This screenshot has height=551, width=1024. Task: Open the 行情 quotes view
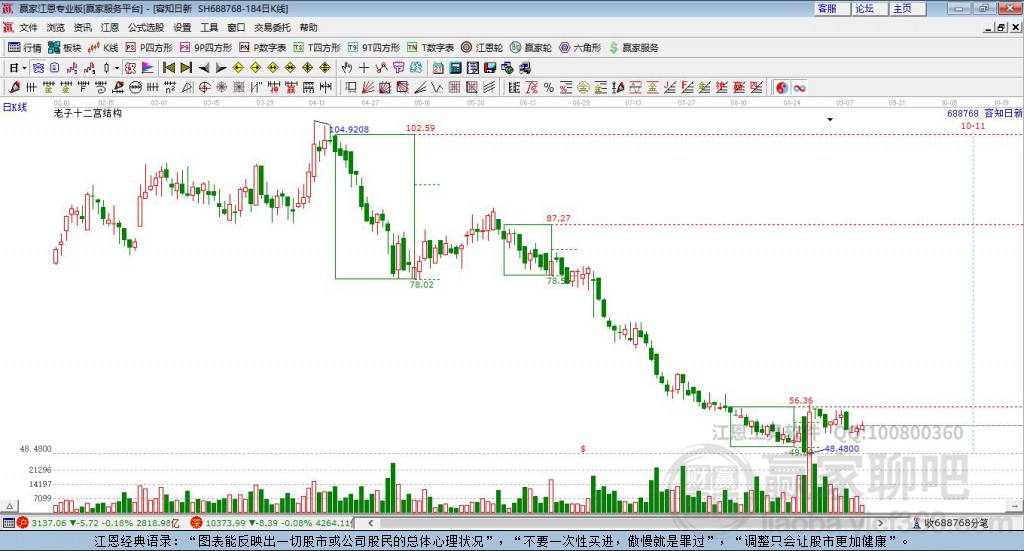coord(25,48)
